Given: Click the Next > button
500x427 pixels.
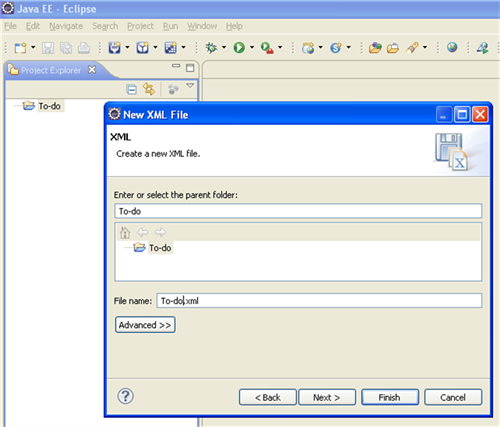Looking at the screenshot, I should coord(327,397).
